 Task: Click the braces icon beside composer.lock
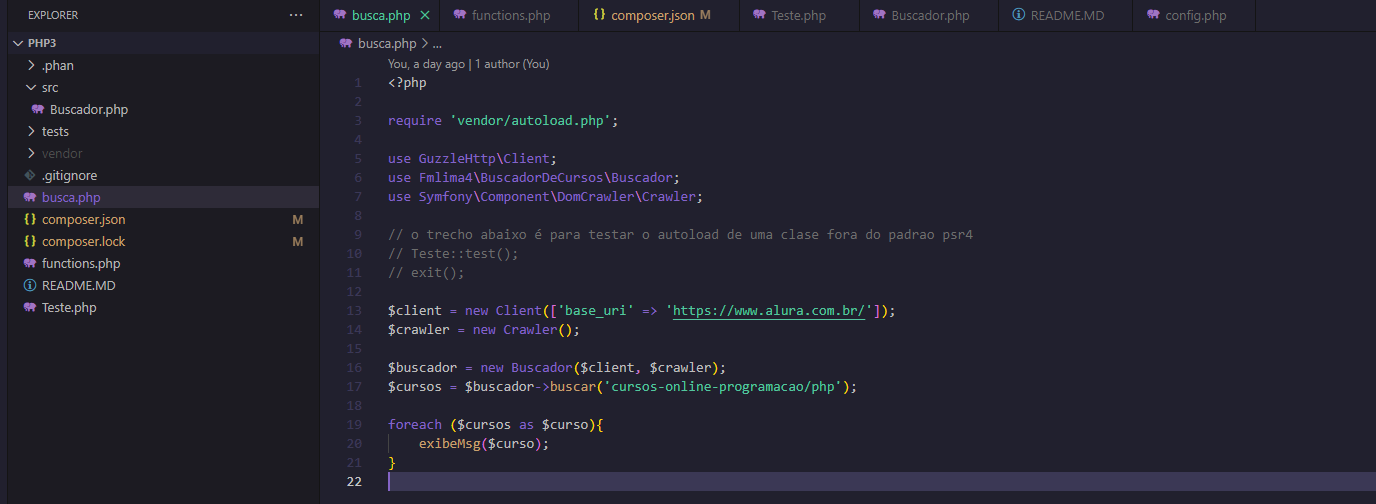coord(30,242)
